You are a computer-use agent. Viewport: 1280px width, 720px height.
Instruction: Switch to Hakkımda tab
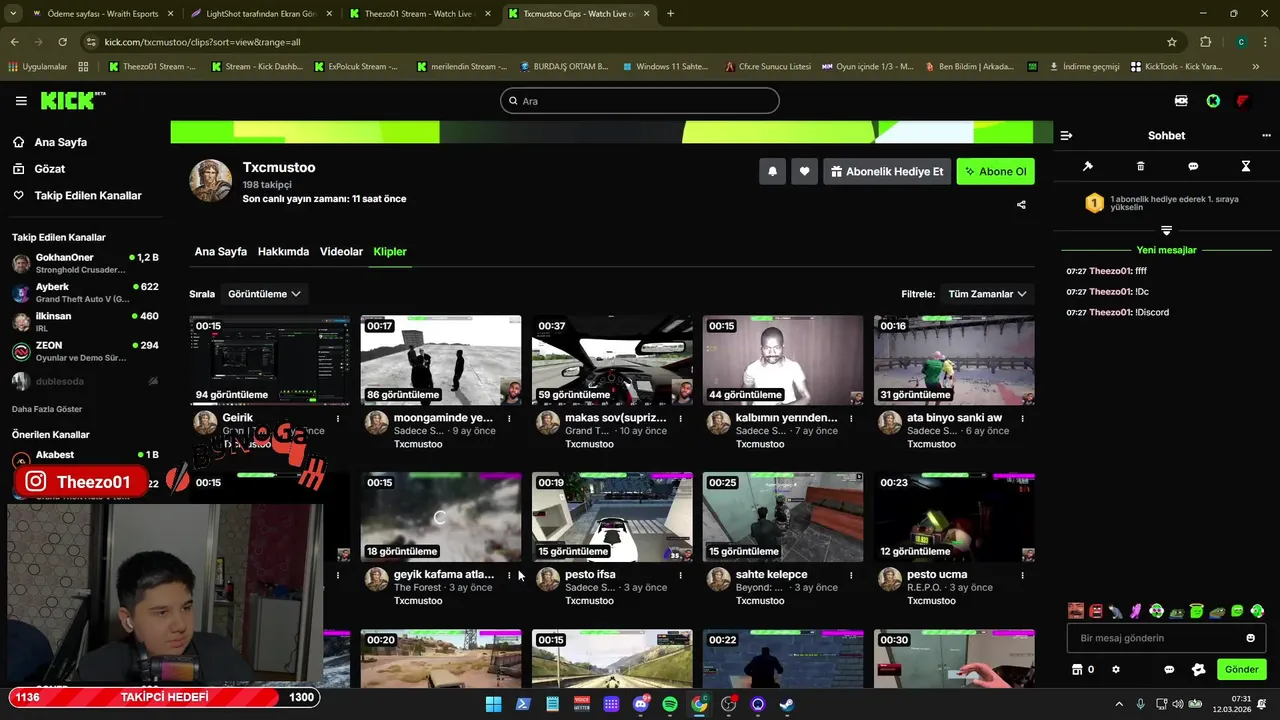pos(283,252)
